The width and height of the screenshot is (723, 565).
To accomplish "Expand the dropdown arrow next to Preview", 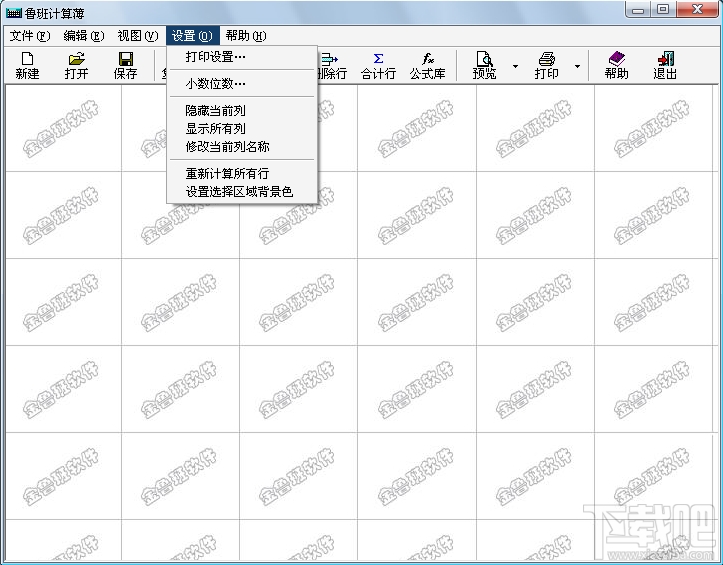I will tap(515, 66).
